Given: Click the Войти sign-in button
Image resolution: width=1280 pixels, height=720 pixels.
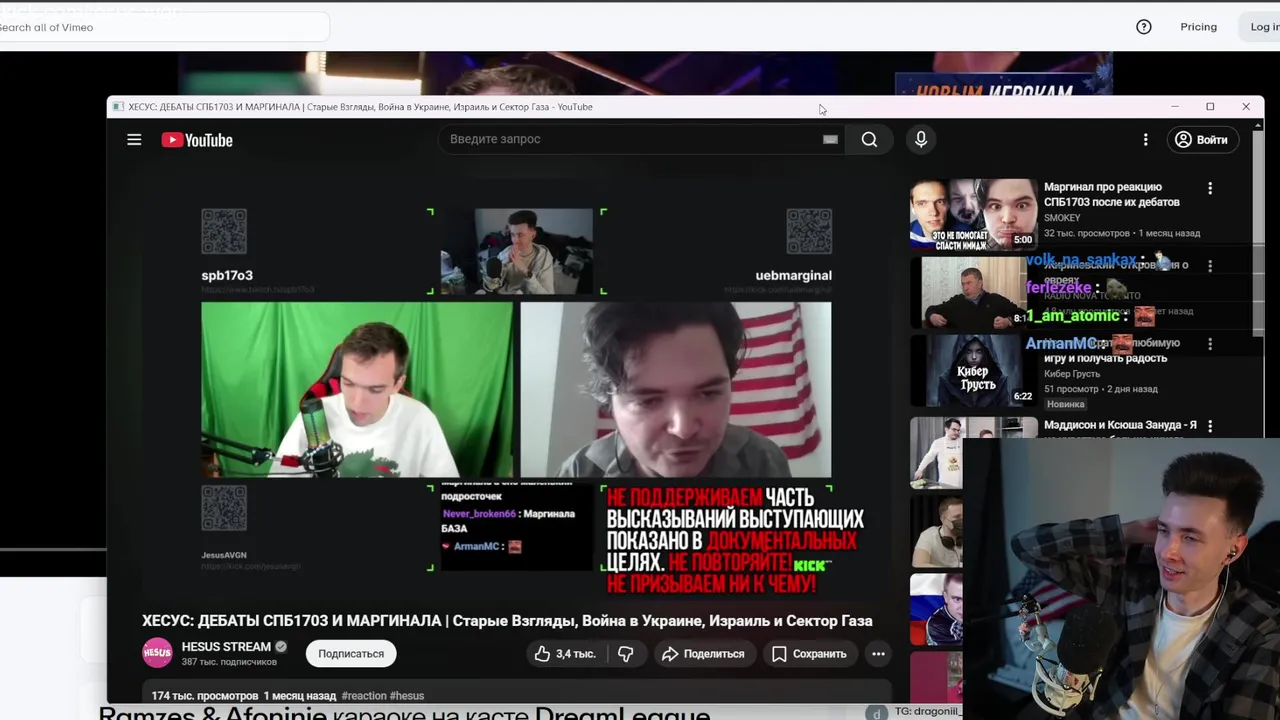Looking at the screenshot, I should 1201,140.
